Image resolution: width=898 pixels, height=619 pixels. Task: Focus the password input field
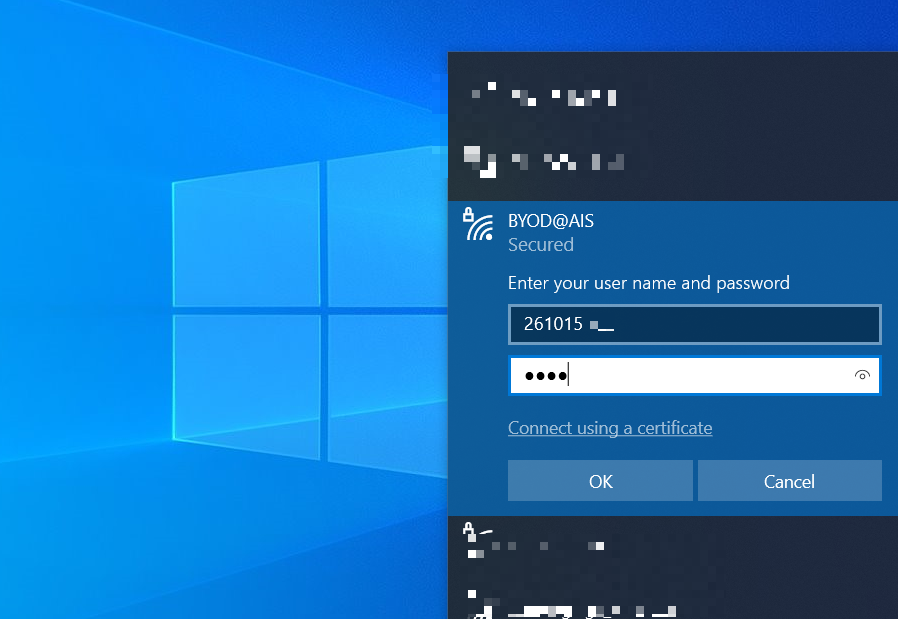(x=694, y=375)
